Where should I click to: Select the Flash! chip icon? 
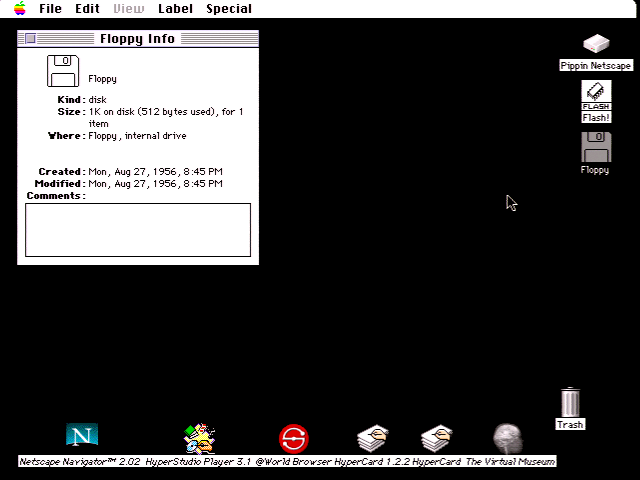click(596, 96)
